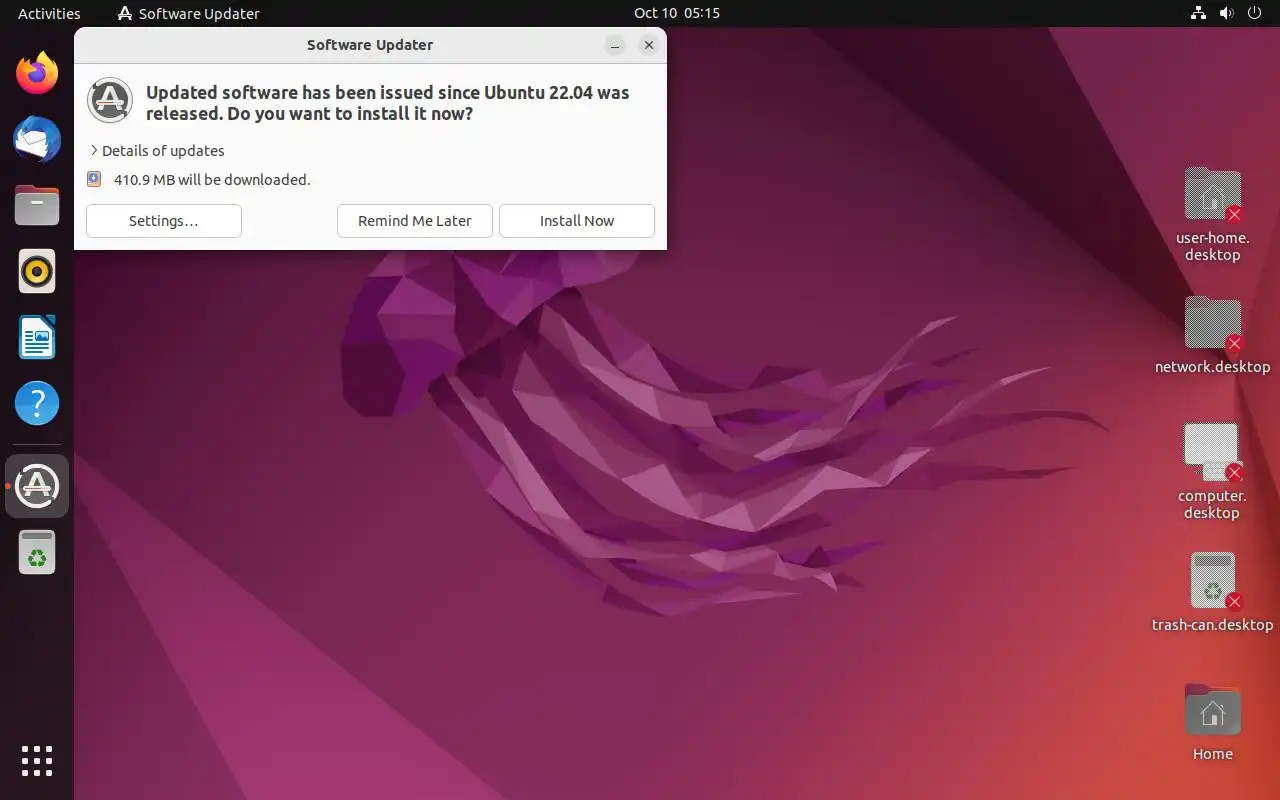This screenshot has height=800, width=1280.
Task: Open Software Updater app menu in top bar
Action: pos(188,13)
